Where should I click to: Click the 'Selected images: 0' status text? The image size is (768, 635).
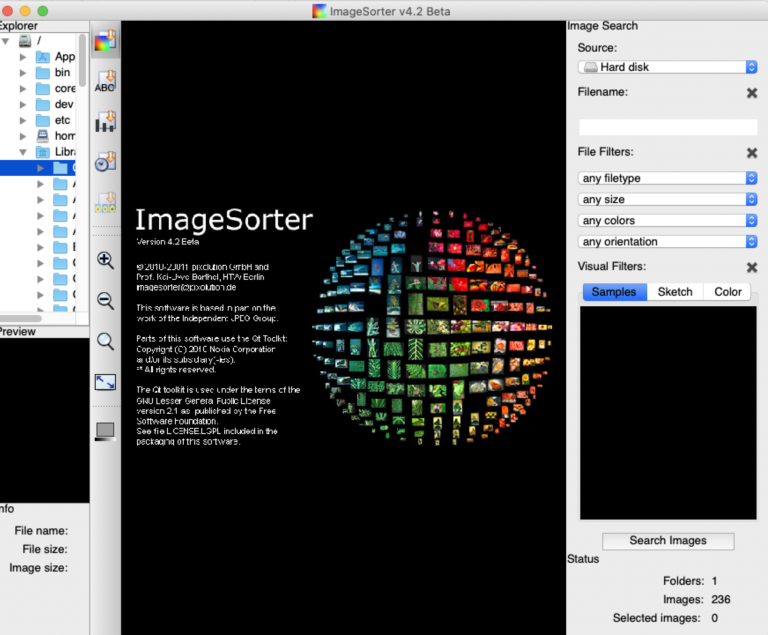(666, 618)
